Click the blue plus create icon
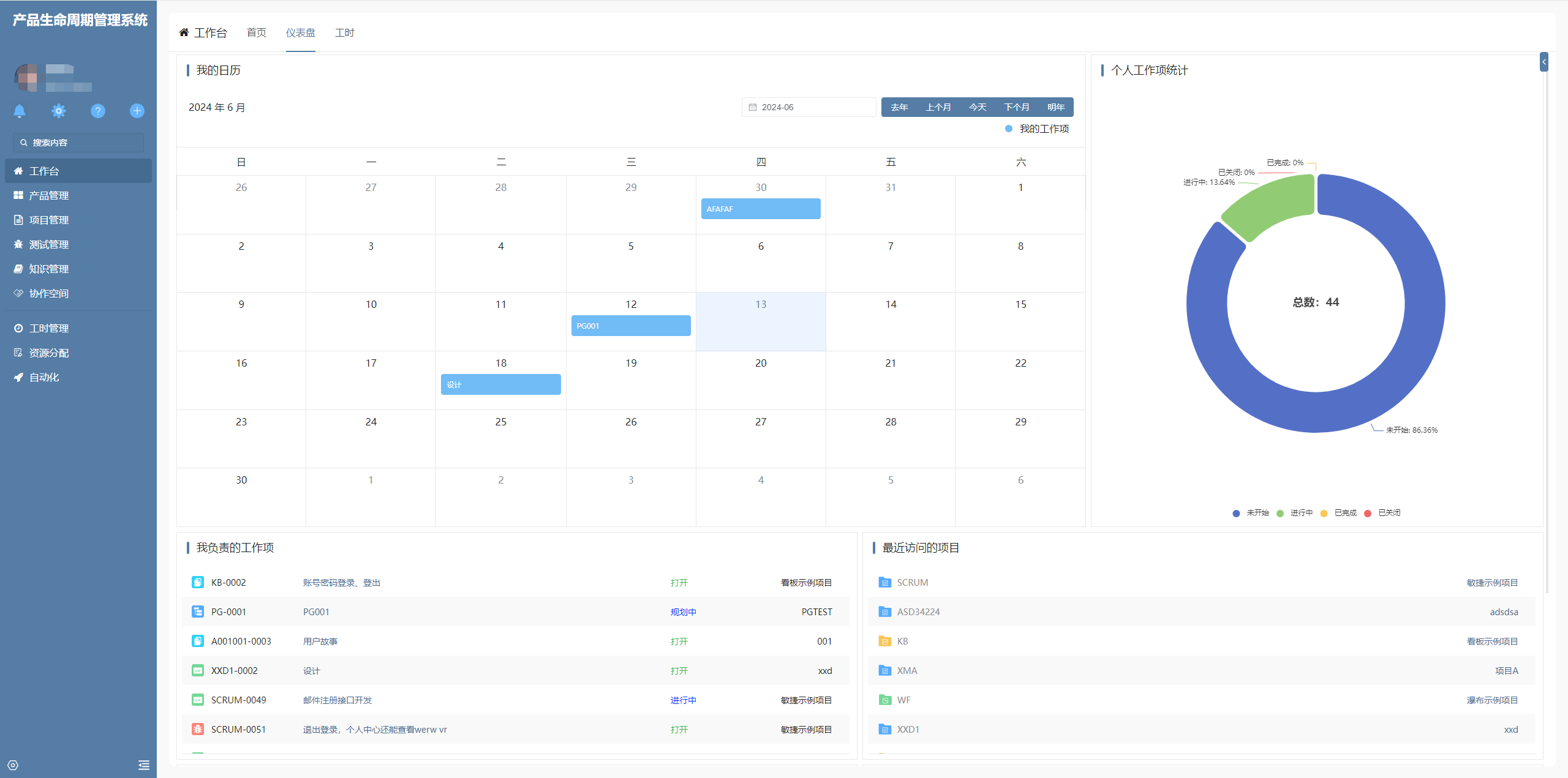Viewport: 1568px width, 778px height. pyautogui.click(x=137, y=111)
